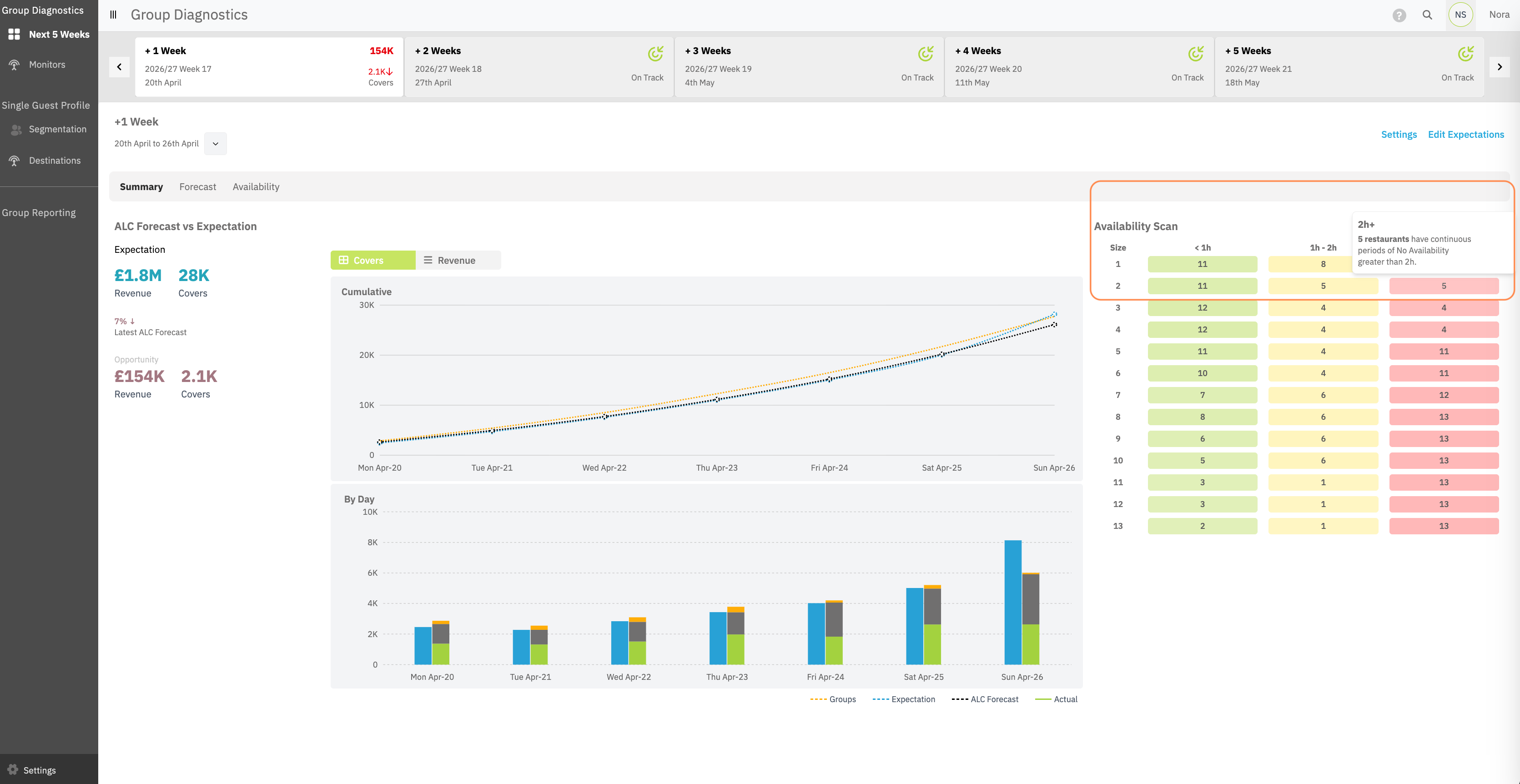This screenshot has height=784, width=1520.
Task: Show next weeks with right arrow
Action: click(x=1500, y=67)
